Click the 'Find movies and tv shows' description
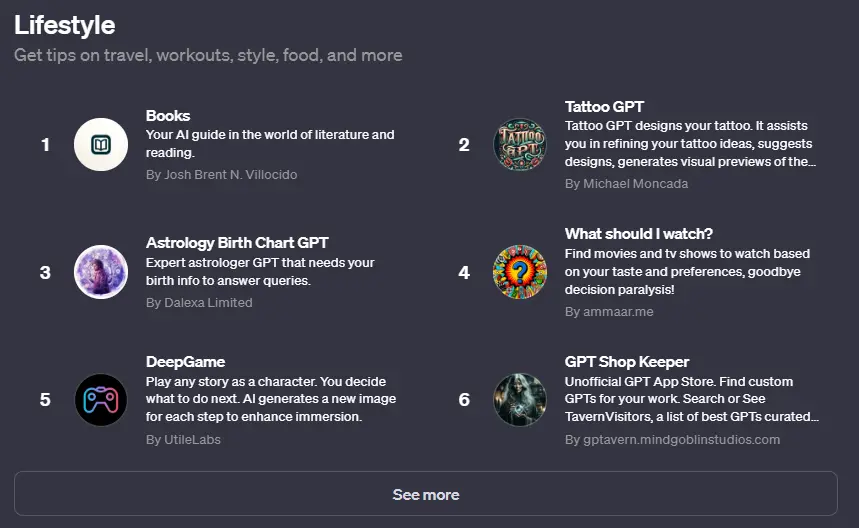The width and height of the screenshot is (859, 528). pyautogui.click(x=687, y=272)
